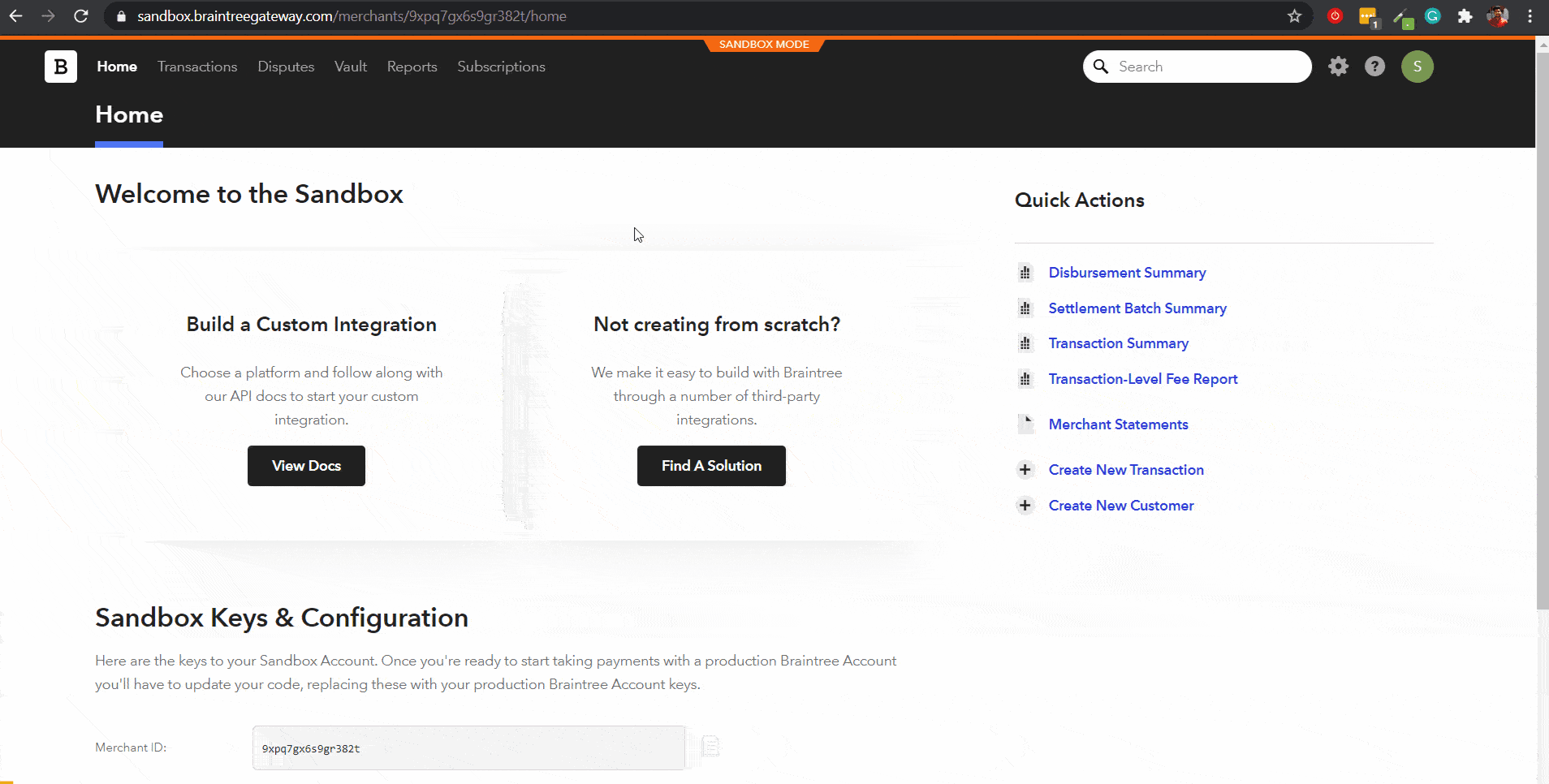Viewport: 1549px width, 784px height.
Task: Click plus icon beside Create New Transaction
Action: [1025, 470]
